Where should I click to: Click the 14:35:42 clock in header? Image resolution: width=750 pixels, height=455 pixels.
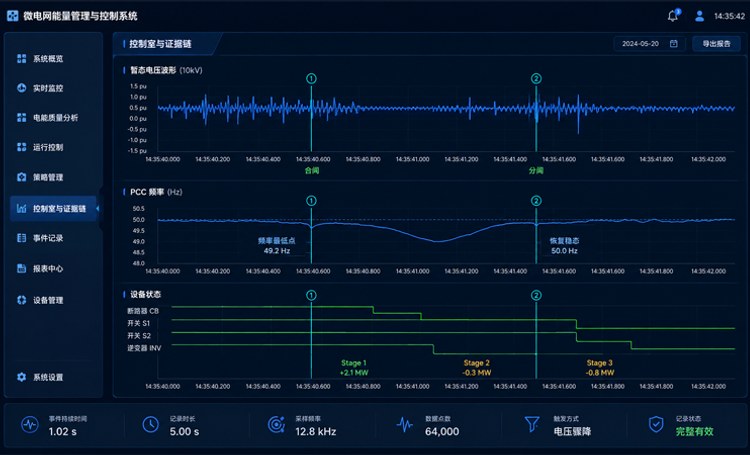729,16
